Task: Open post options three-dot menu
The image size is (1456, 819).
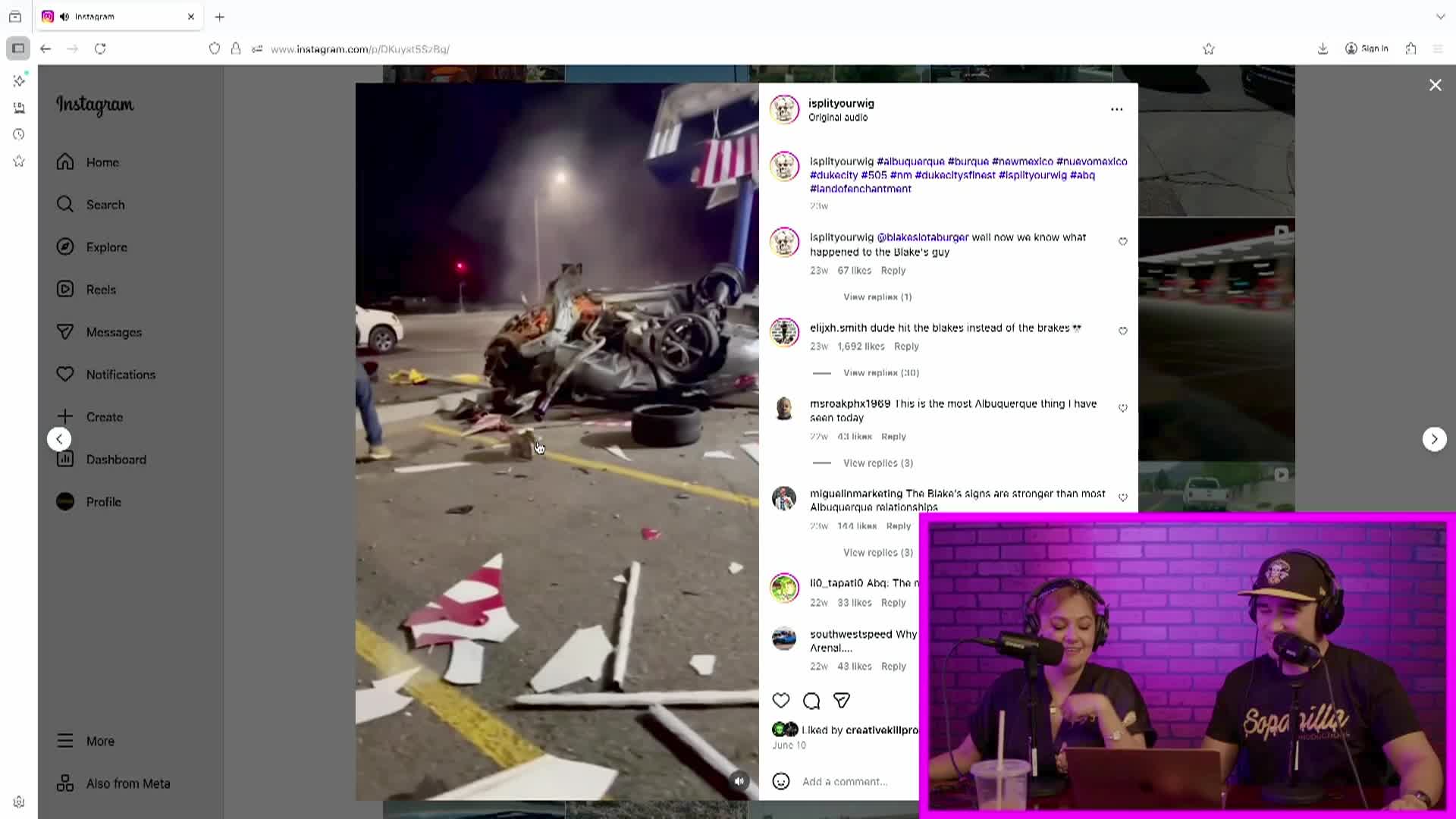Action: 1116,109
